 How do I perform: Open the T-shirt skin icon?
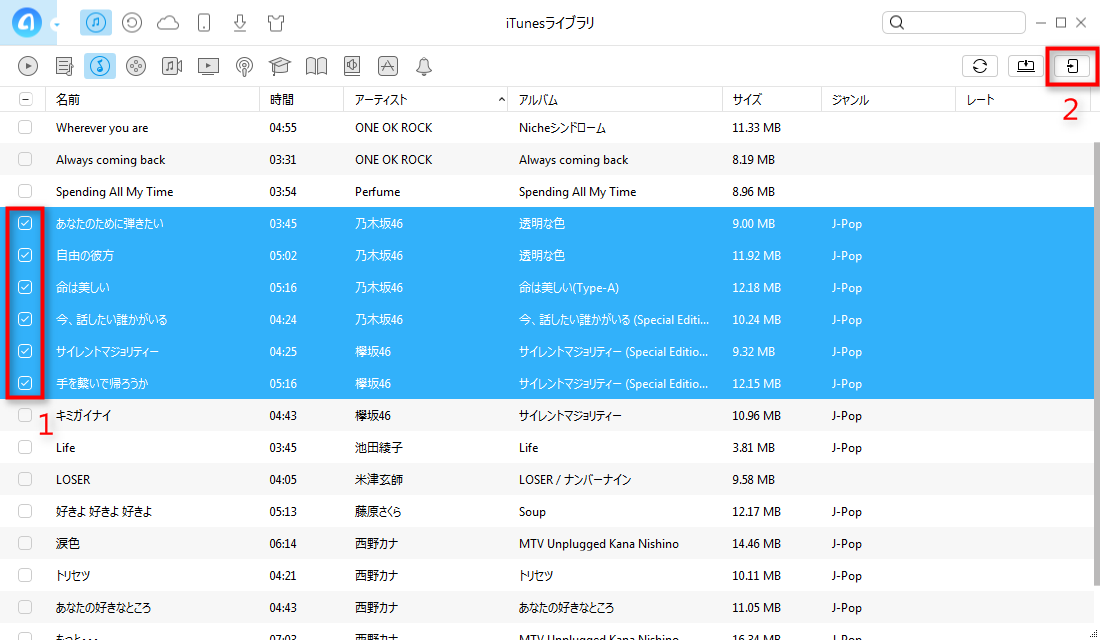[276, 22]
